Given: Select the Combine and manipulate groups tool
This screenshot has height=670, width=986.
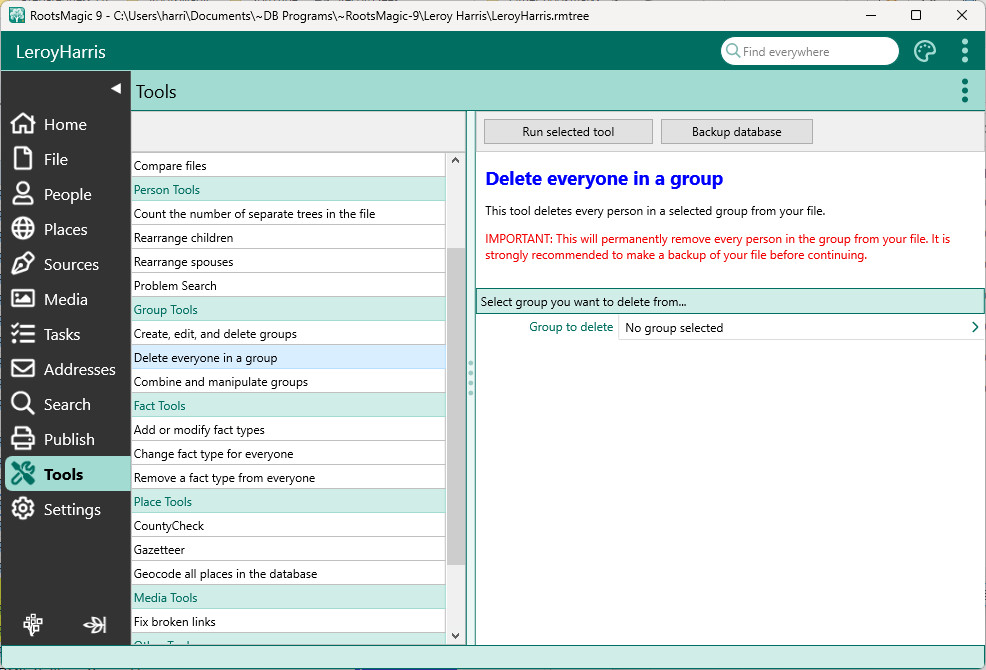Looking at the screenshot, I should click(221, 382).
